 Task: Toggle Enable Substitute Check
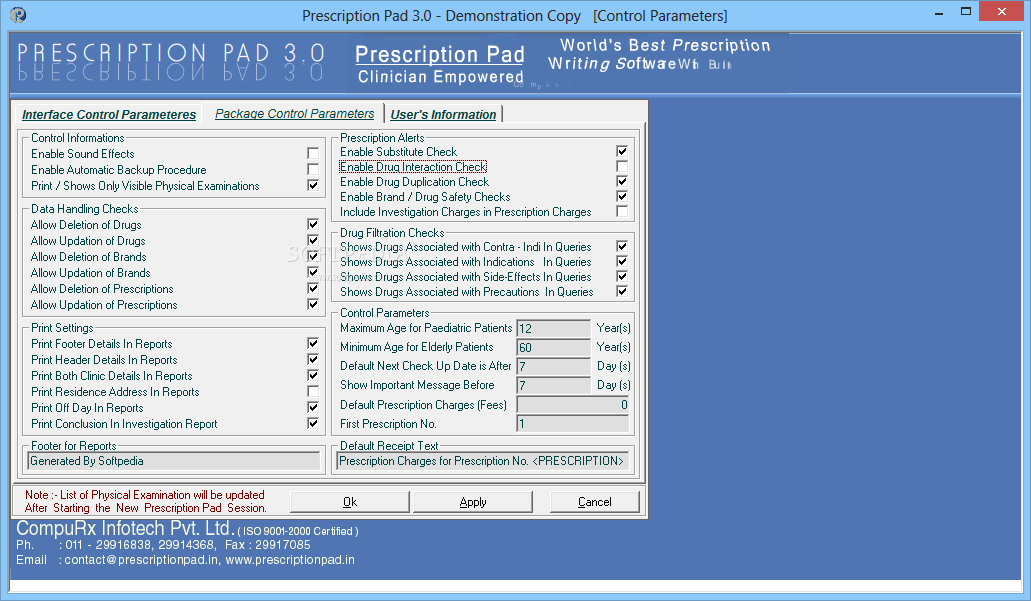(x=622, y=151)
